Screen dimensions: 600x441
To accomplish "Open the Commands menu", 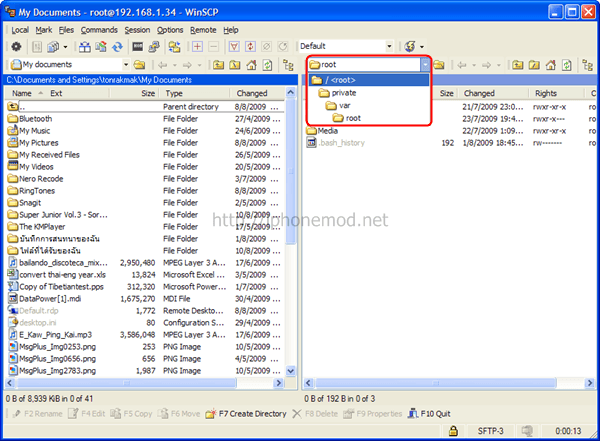I will [x=99, y=30].
